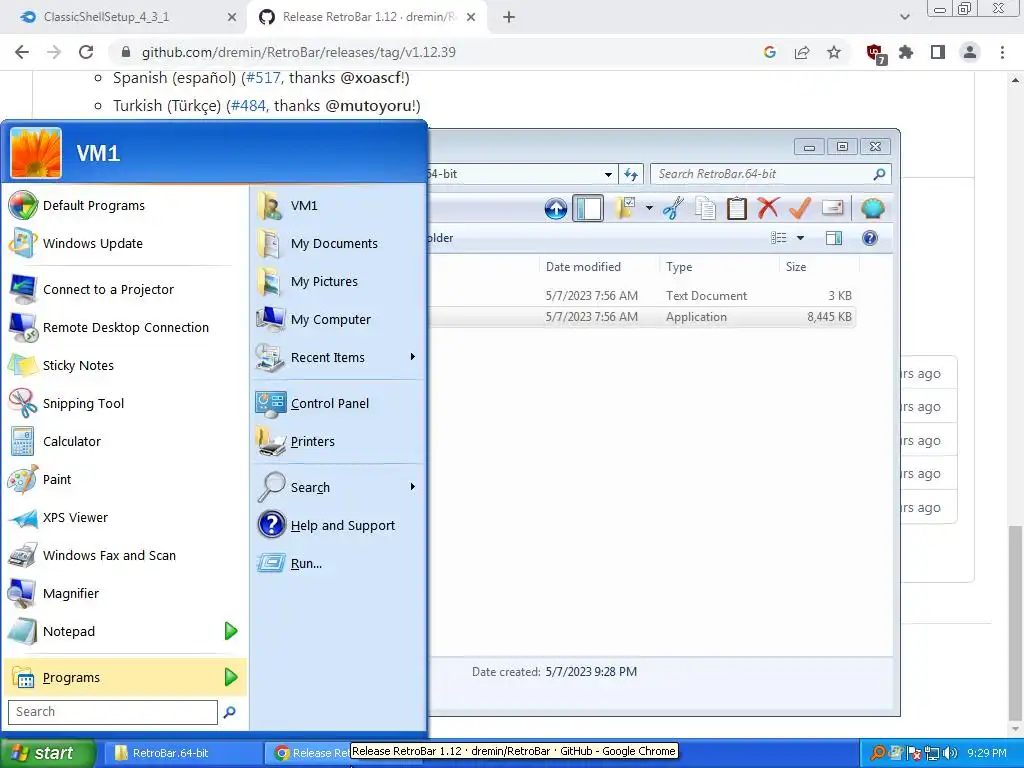Launch XPS Viewer
The image size is (1024, 768).
tap(124, 517)
